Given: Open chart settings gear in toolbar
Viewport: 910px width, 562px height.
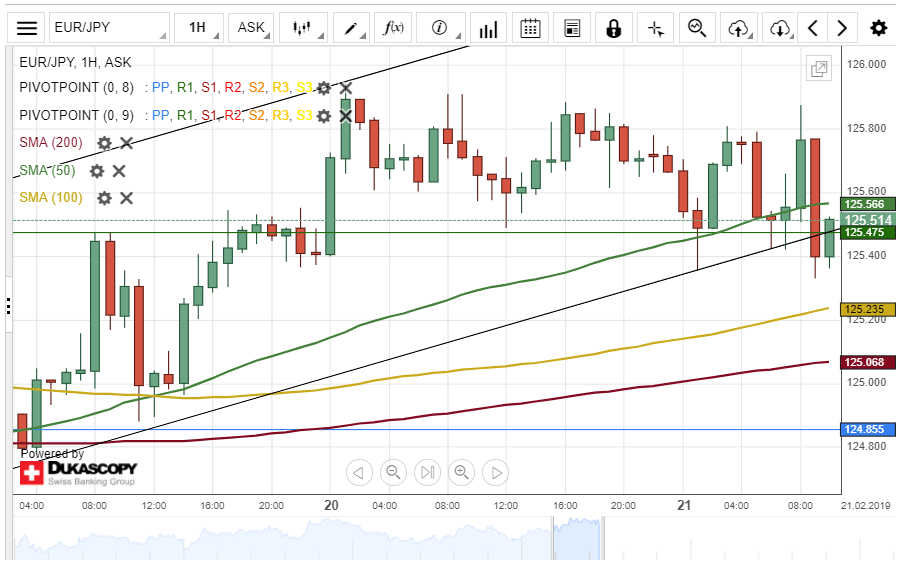Looking at the screenshot, I should point(878,28).
